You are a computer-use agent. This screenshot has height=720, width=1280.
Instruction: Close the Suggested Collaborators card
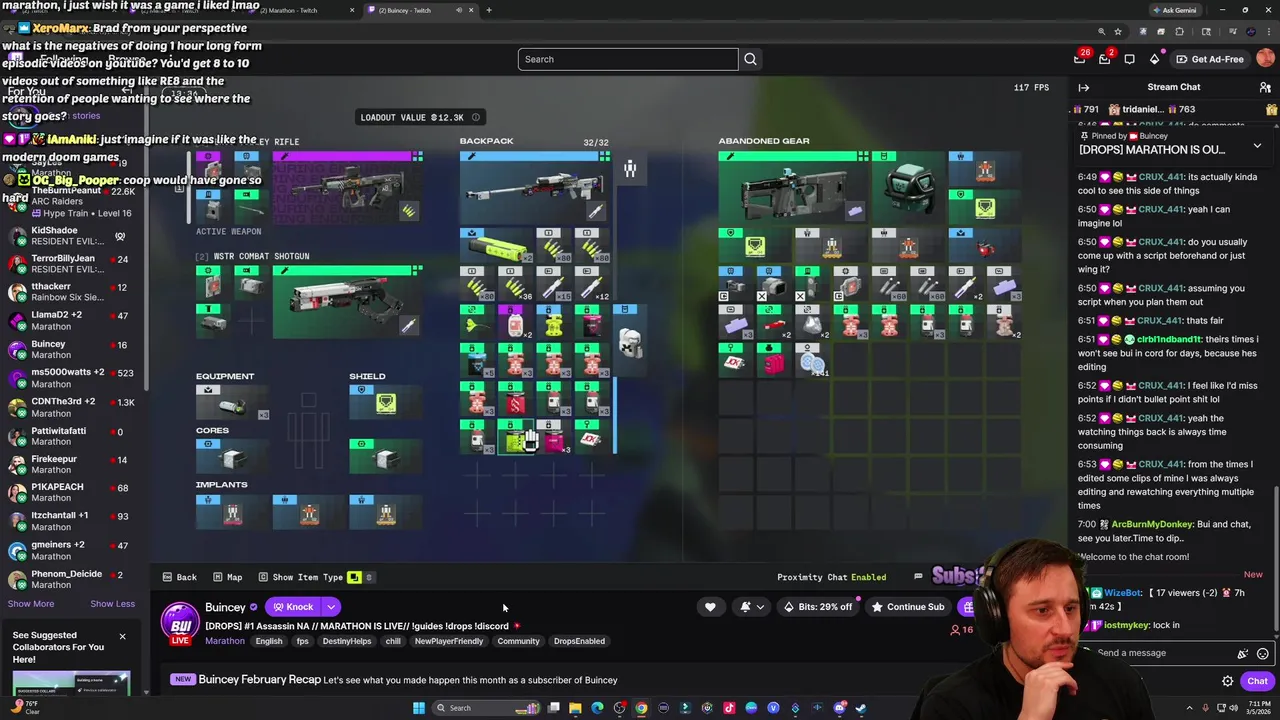(x=122, y=637)
